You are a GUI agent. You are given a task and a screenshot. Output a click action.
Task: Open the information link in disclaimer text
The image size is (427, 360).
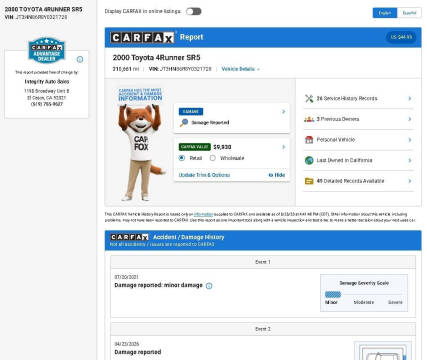pos(203,214)
